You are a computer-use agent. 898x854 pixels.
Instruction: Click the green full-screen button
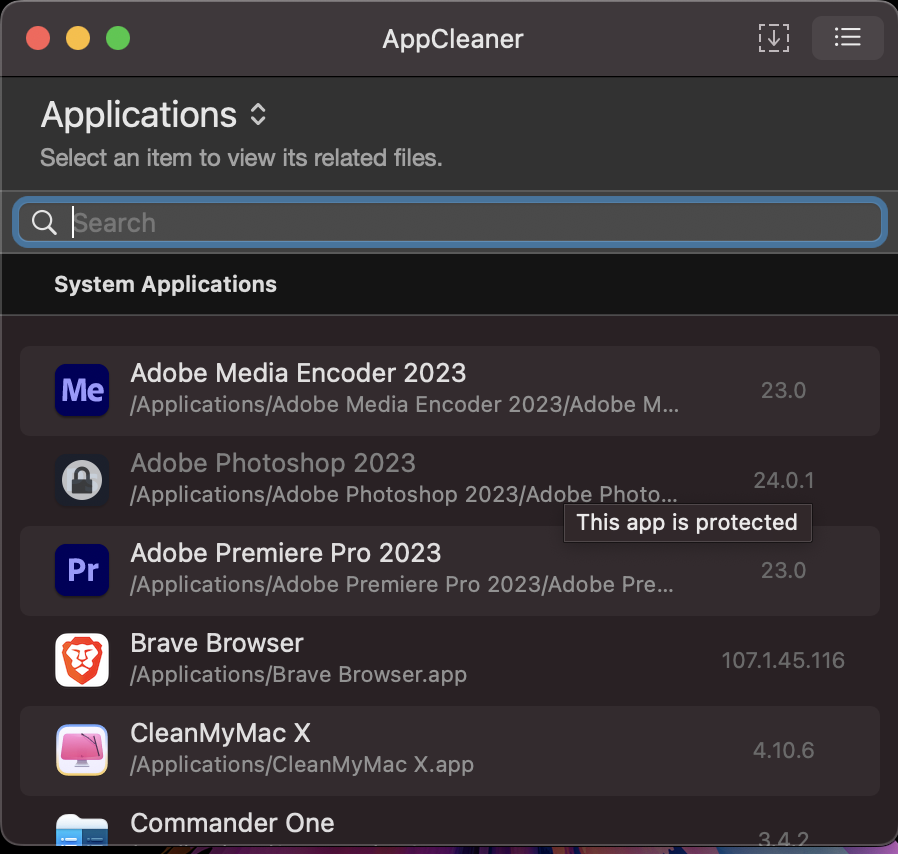(118, 38)
